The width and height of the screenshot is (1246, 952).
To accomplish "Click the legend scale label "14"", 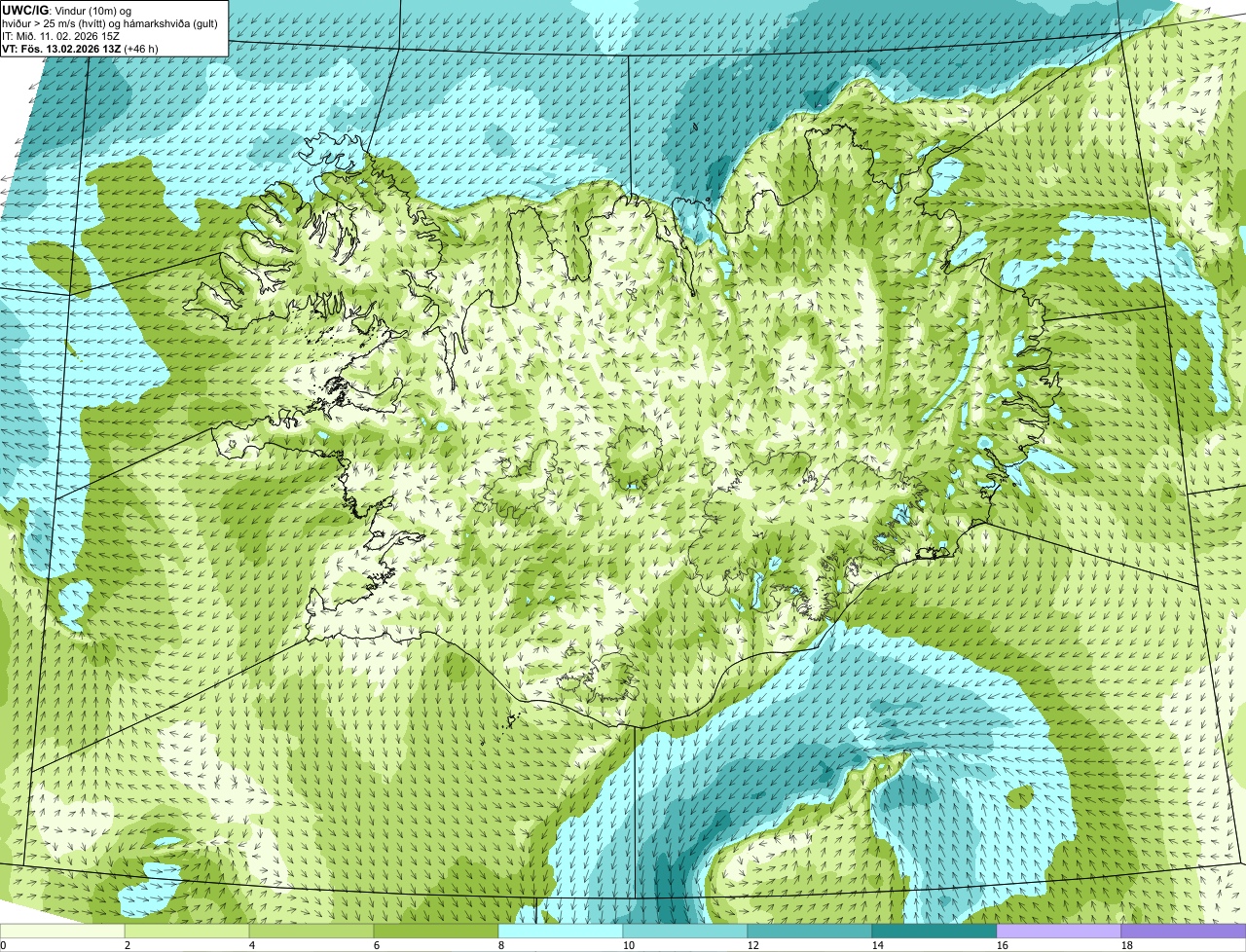I will pyautogui.click(x=878, y=945).
